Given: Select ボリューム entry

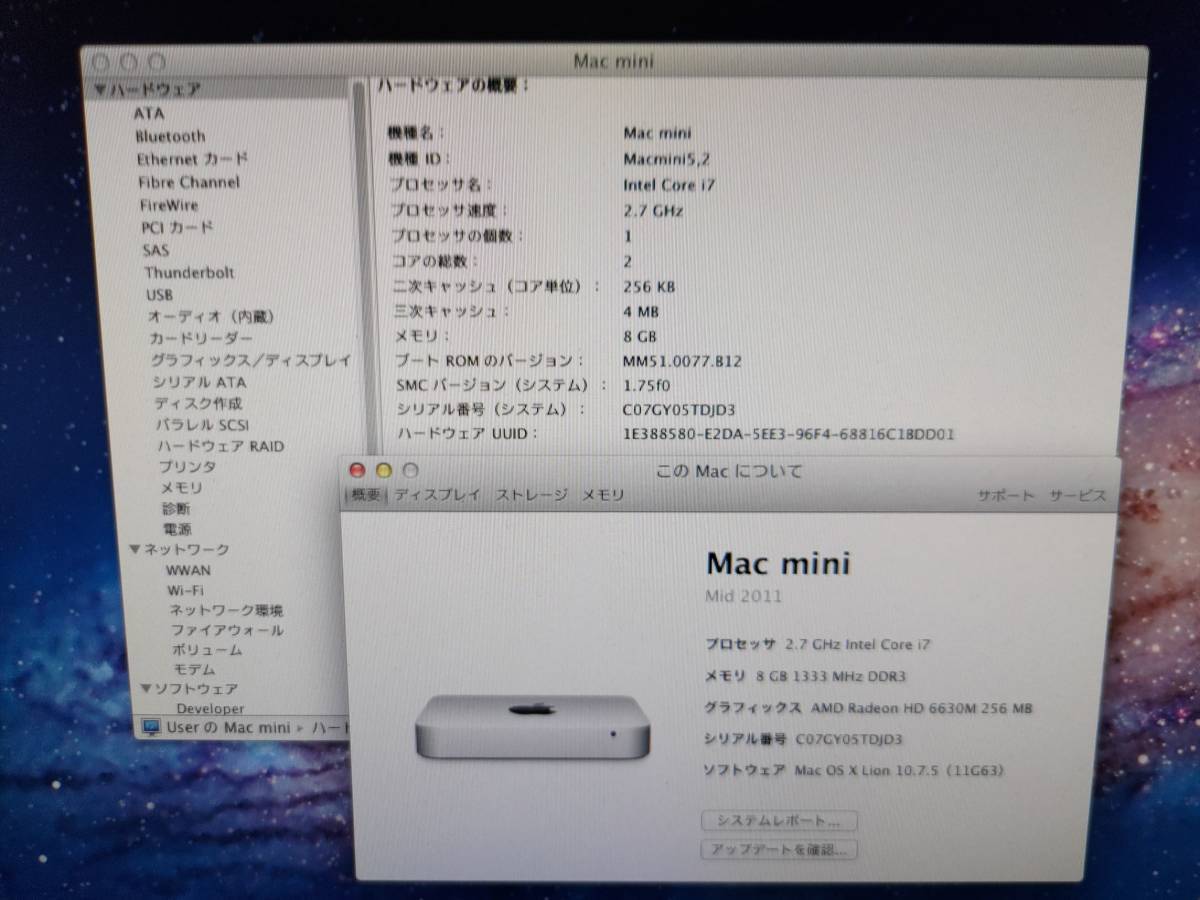Looking at the screenshot, I should pos(207,650).
